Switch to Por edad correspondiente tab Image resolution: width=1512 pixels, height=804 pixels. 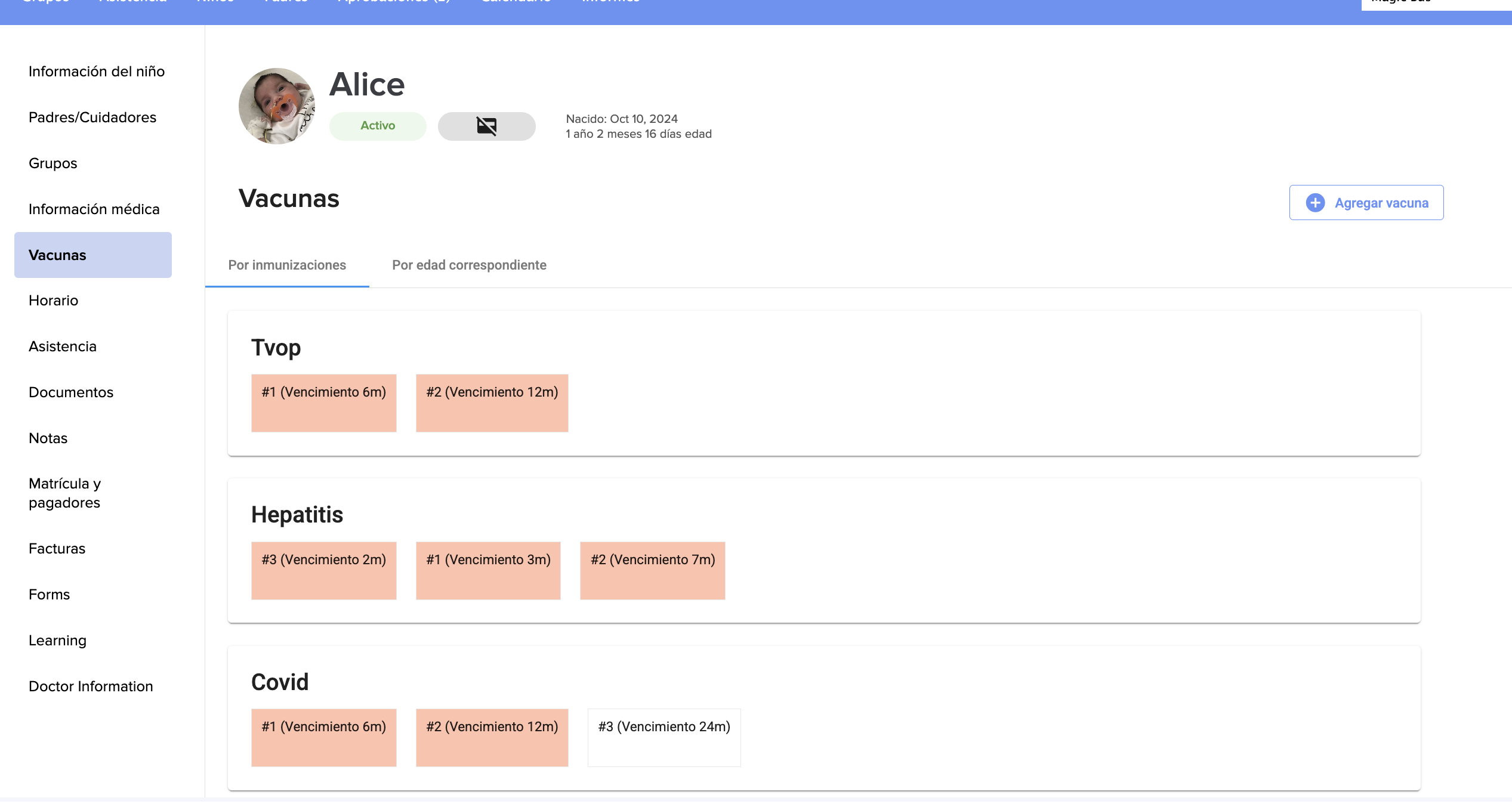(x=469, y=265)
